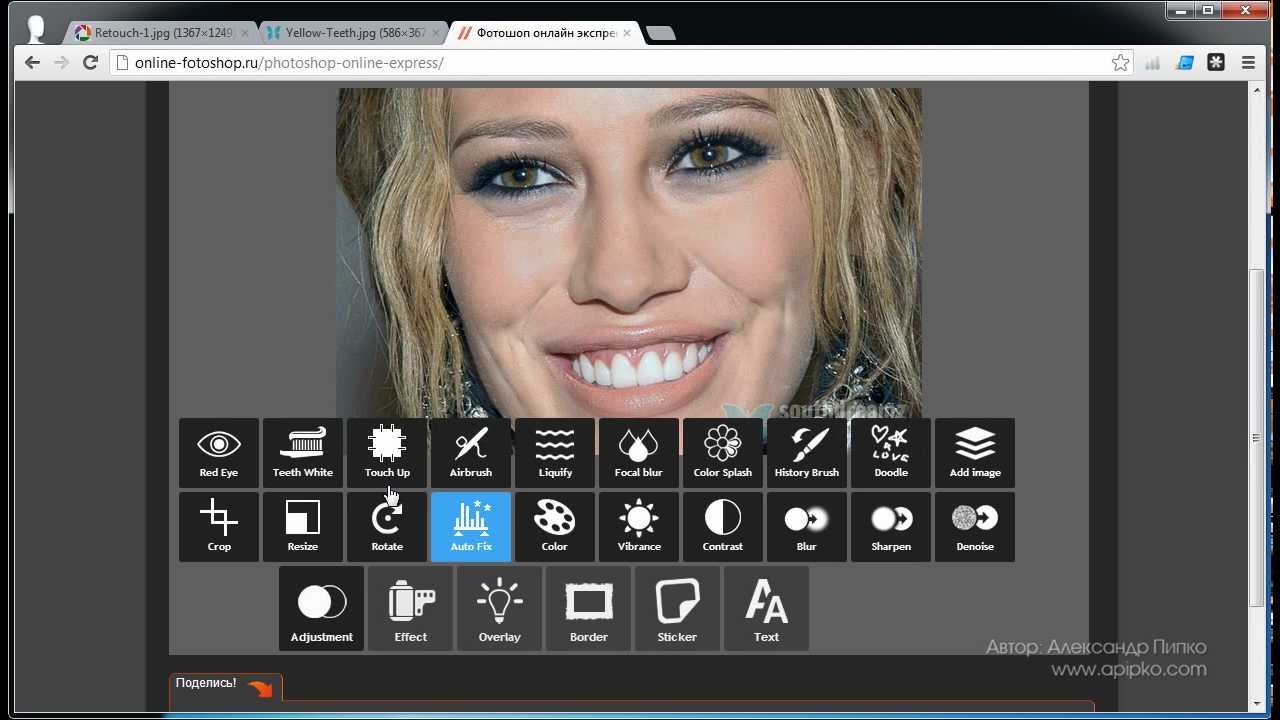
Task: Open the Liquify tool
Action: point(555,453)
